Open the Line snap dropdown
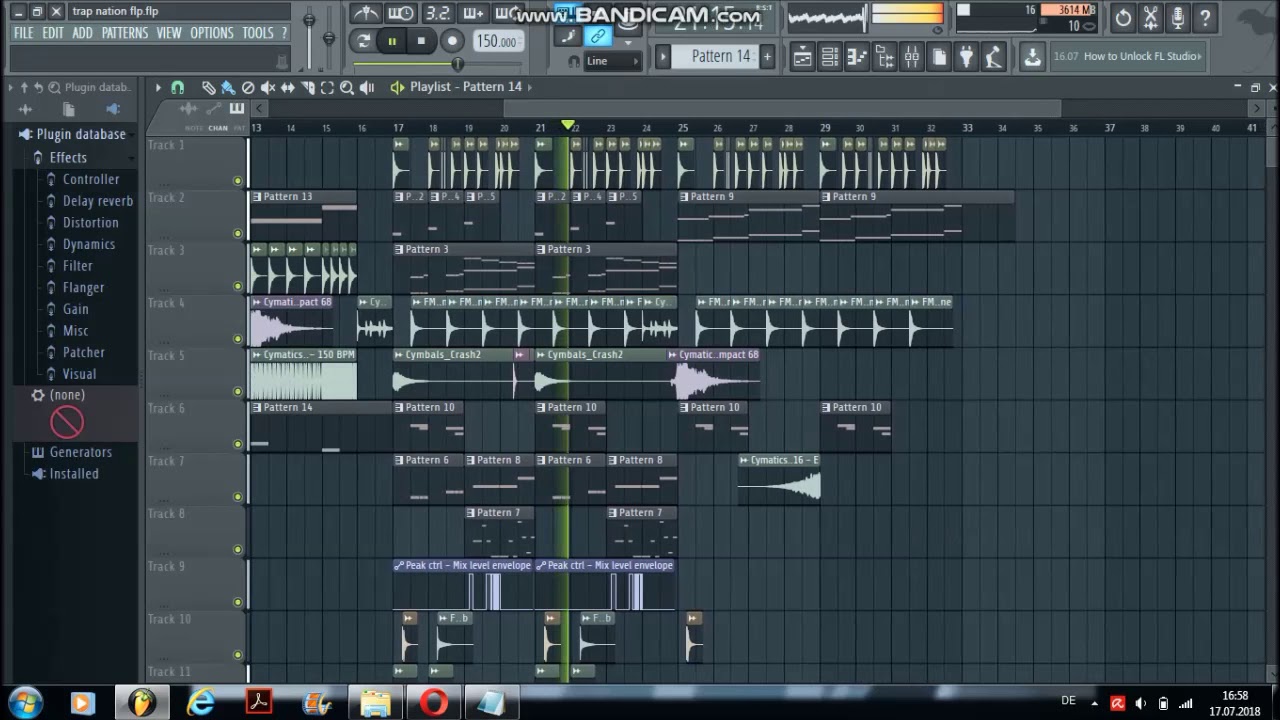Screen dimensions: 1280x720 pyautogui.click(x=612, y=61)
